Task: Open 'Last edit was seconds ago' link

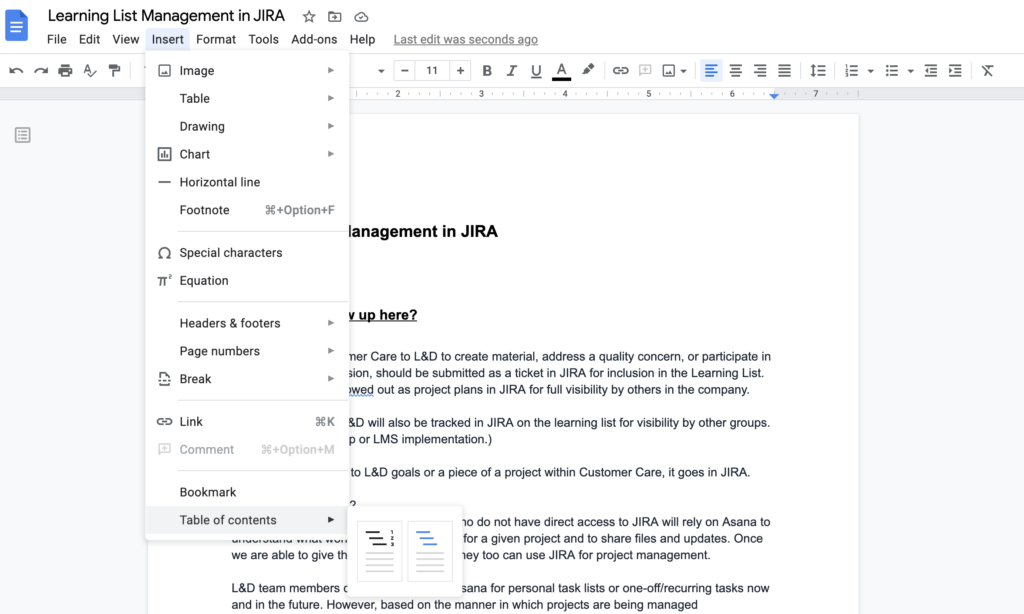Action: pyautogui.click(x=466, y=39)
